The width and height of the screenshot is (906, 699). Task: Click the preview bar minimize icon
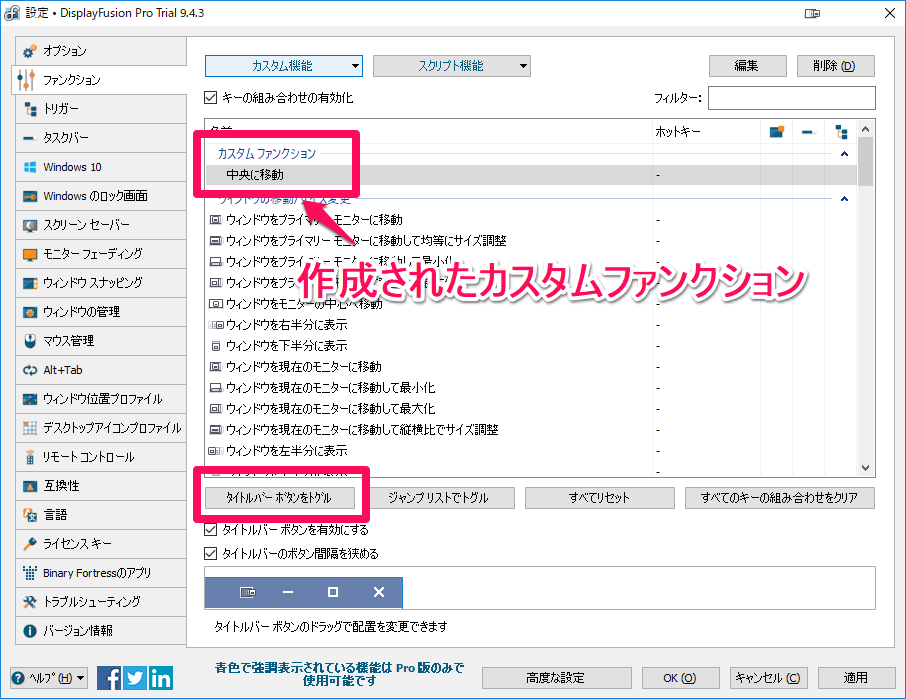coord(288,592)
